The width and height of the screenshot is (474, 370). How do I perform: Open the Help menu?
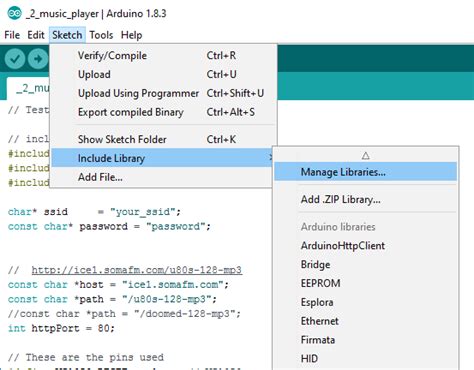point(131,35)
